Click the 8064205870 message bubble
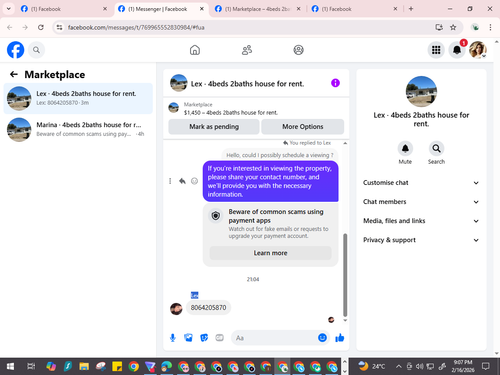Viewport: 500px width, 375px height. tap(208, 307)
